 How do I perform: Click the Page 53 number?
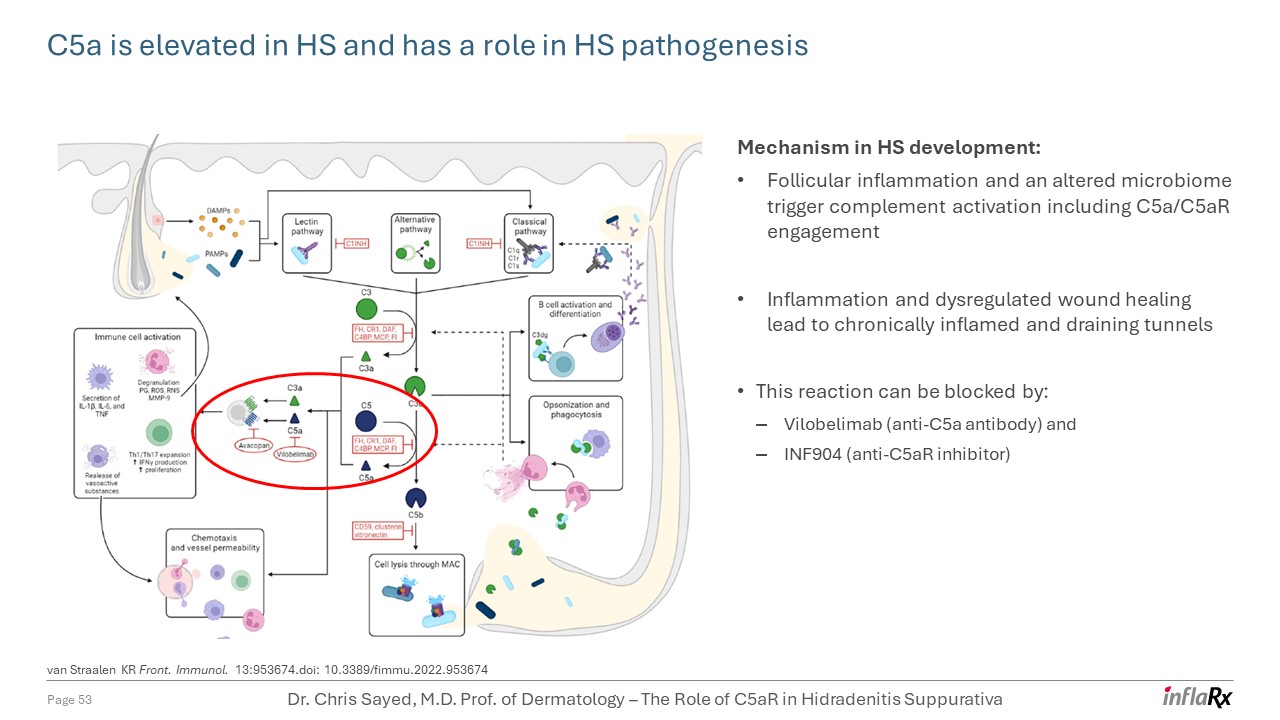[70, 700]
